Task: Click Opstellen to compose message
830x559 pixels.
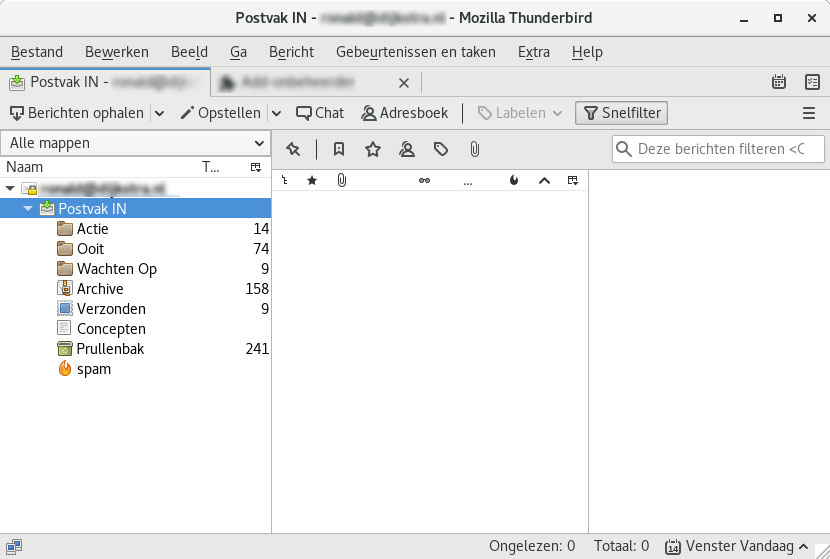Action: click(221, 113)
